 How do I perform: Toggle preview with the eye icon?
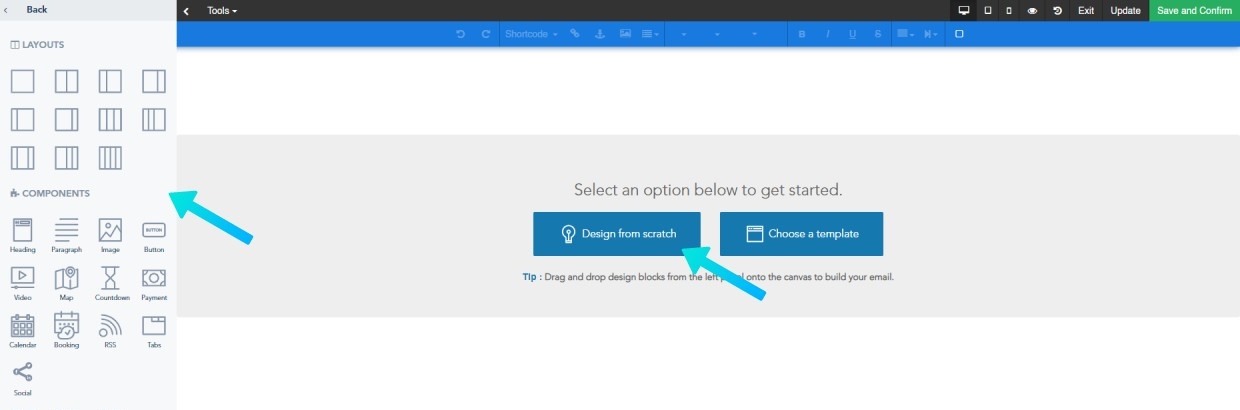click(1032, 10)
